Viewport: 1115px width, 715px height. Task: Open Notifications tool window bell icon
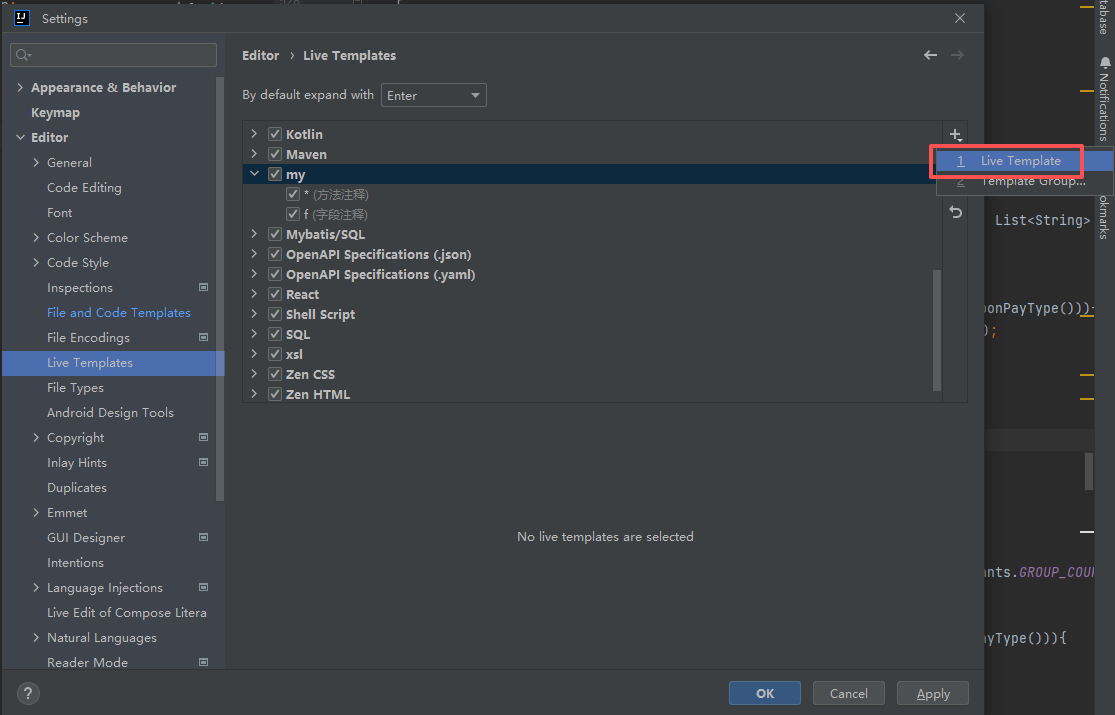(1104, 63)
